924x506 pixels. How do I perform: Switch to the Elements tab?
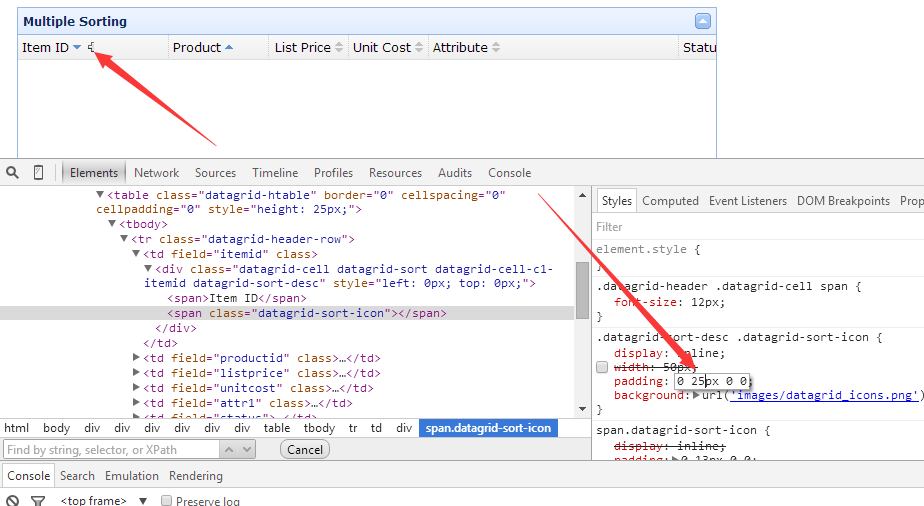click(94, 173)
